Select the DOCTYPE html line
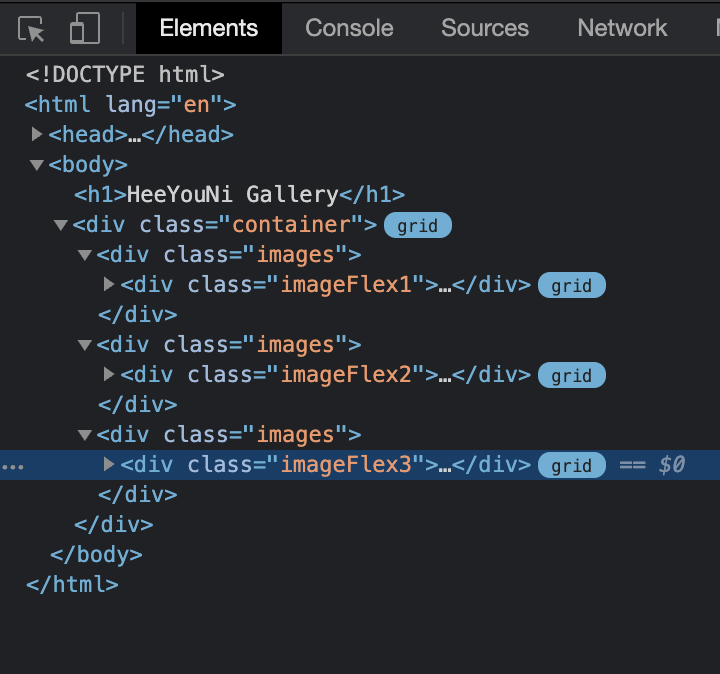720x674 pixels. (125, 74)
